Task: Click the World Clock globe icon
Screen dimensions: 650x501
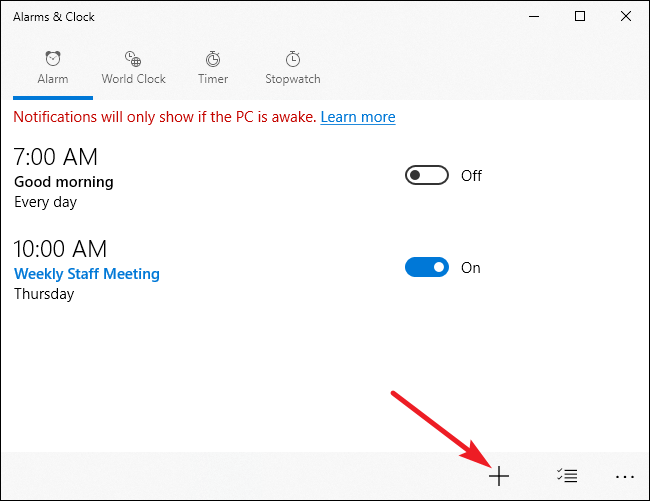Action: pyautogui.click(x=133, y=59)
